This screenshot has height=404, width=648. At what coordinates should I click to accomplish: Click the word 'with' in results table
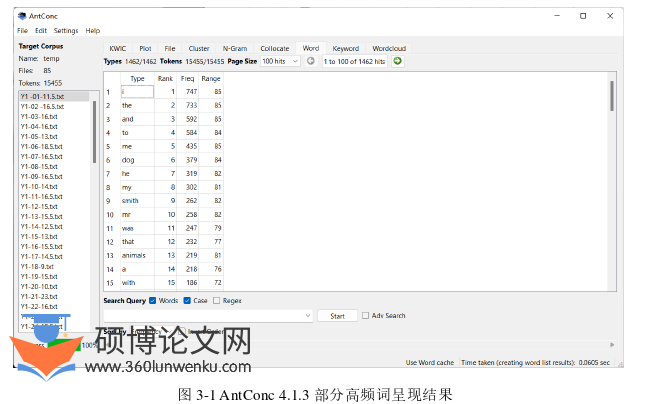click(x=128, y=283)
